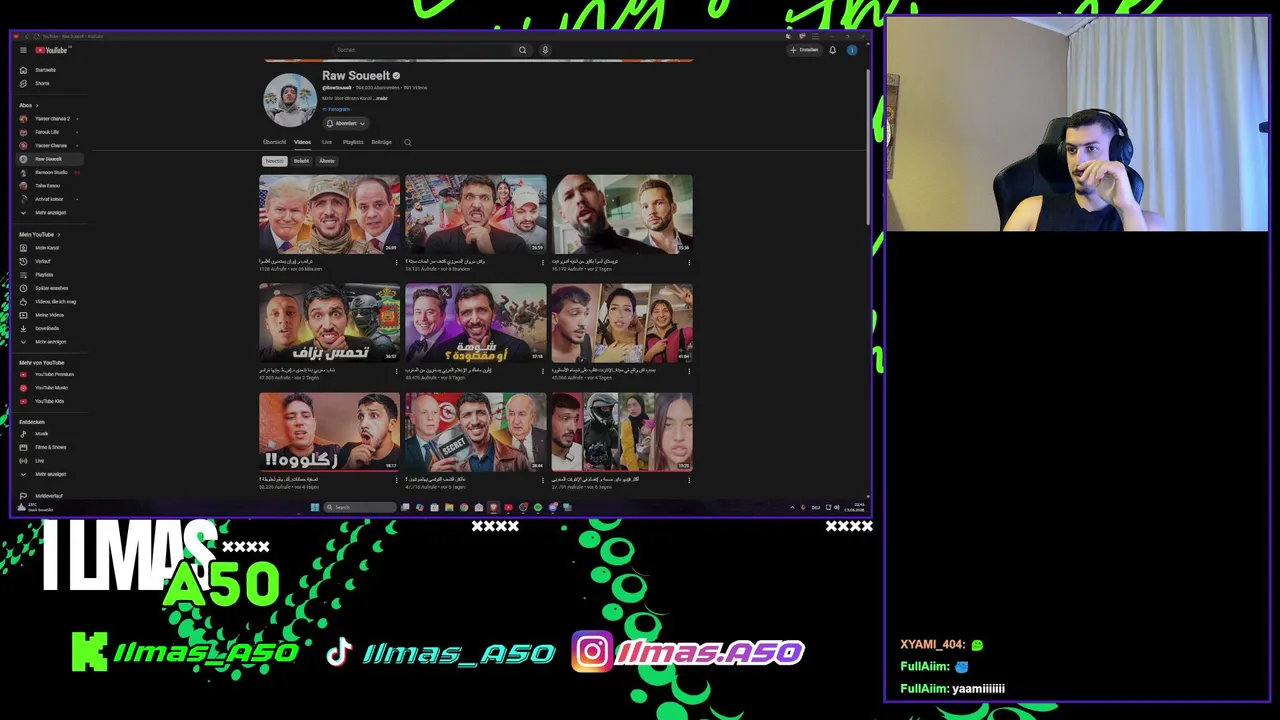Sort videos by Beliebt chip
Image resolution: width=1280 pixels, height=720 pixels.
pyautogui.click(x=301, y=161)
